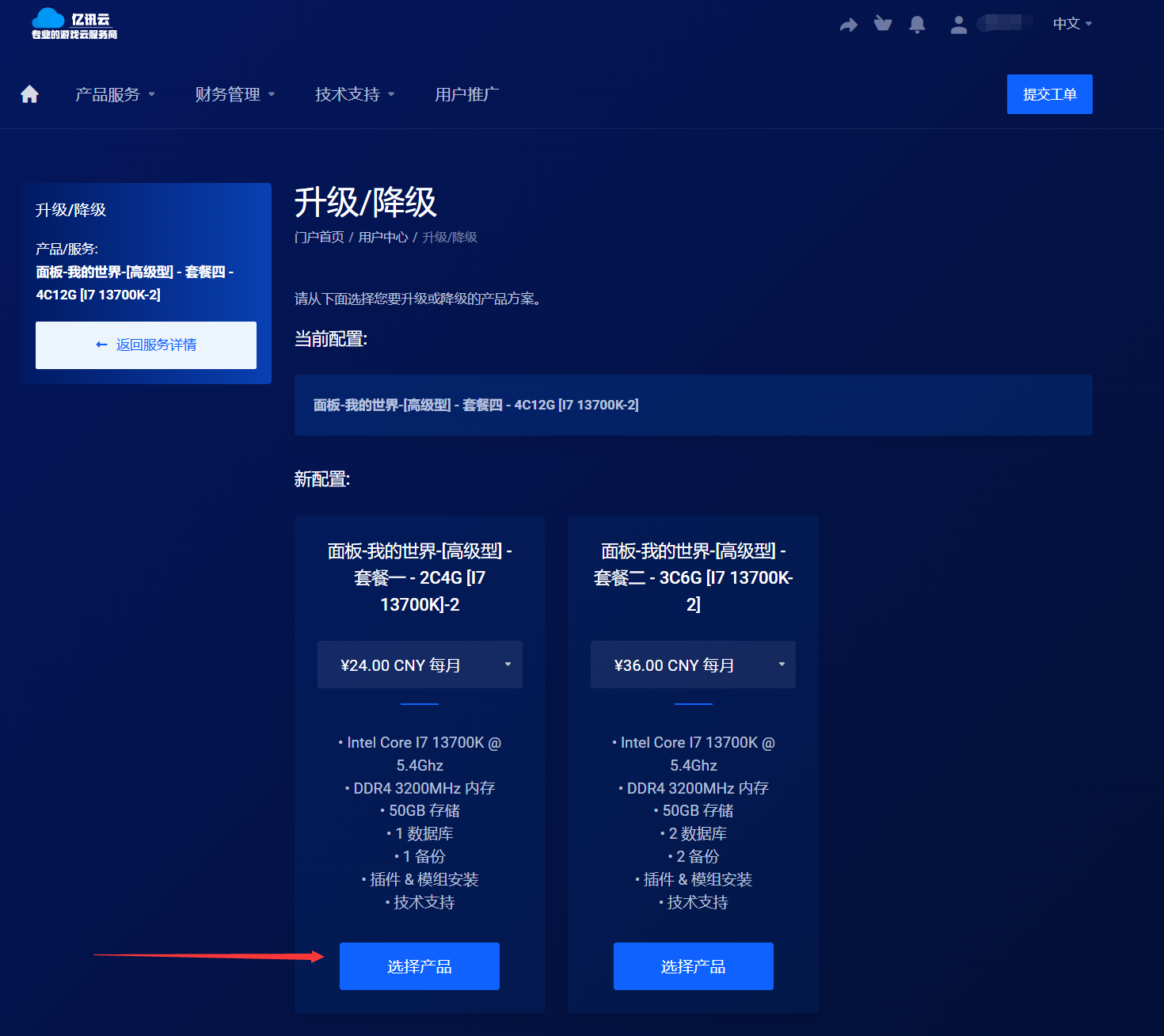
Task: Open the ¥36.00 CNY 每月 billing dropdown
Action: click(693, 665)
